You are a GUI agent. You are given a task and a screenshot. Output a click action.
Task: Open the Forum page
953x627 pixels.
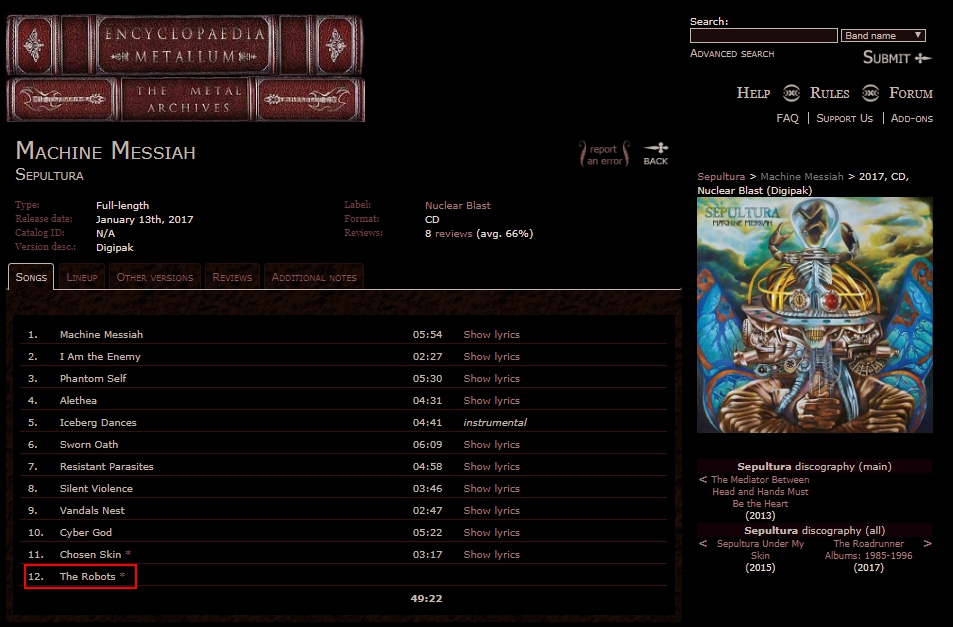pos(910,93)
